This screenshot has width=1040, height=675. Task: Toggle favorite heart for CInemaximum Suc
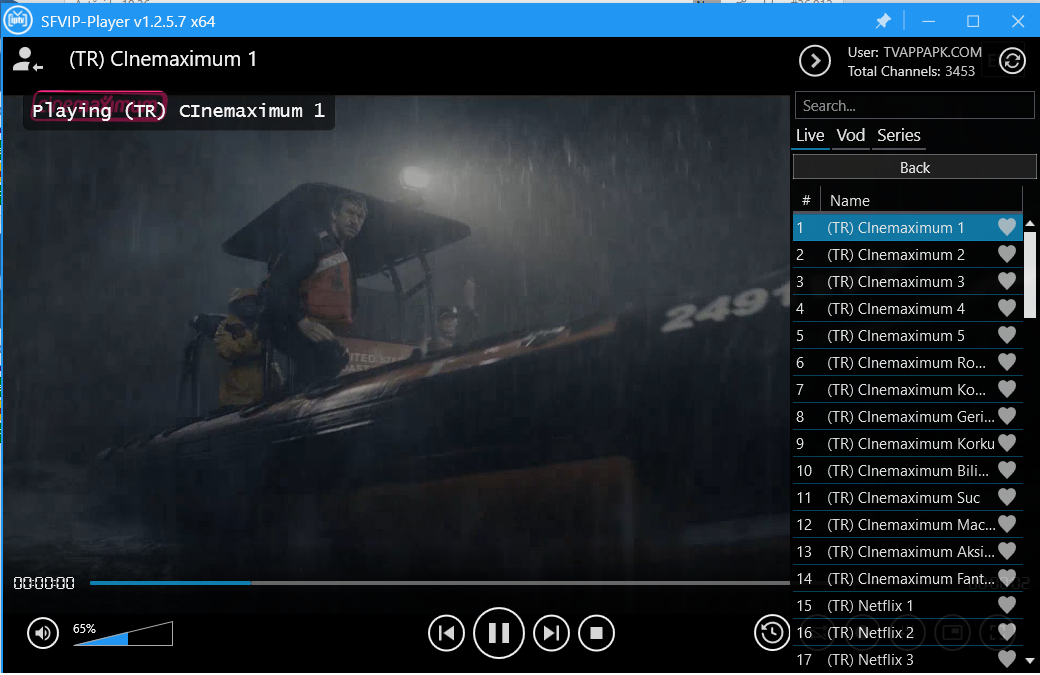point(1006,498)
